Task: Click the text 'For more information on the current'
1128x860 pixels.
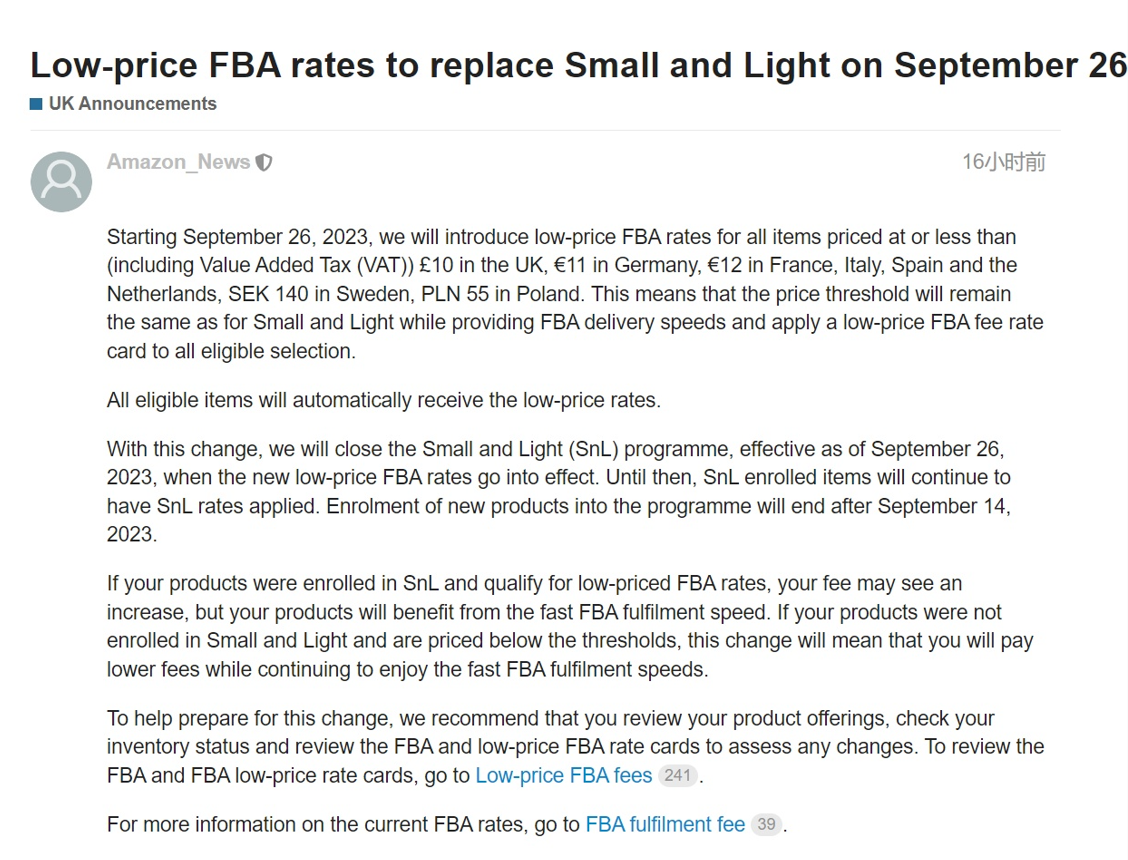Action: click(343, 824)
